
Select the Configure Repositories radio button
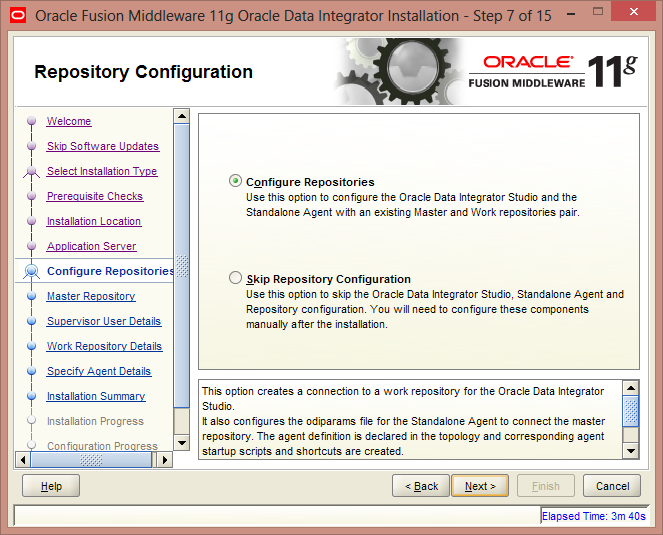pyautogui.click(x=236, y=182)
